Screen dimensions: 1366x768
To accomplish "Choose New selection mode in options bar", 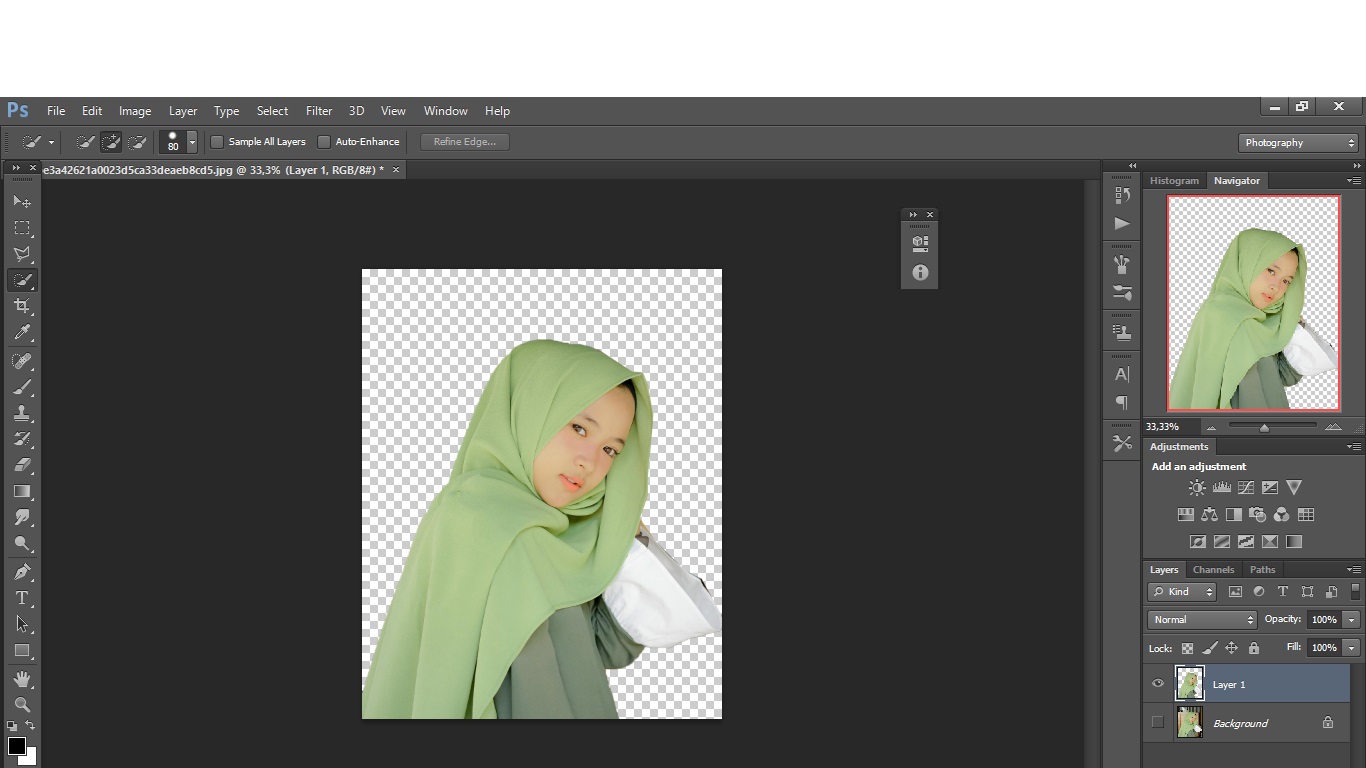I will coord(86,142).
